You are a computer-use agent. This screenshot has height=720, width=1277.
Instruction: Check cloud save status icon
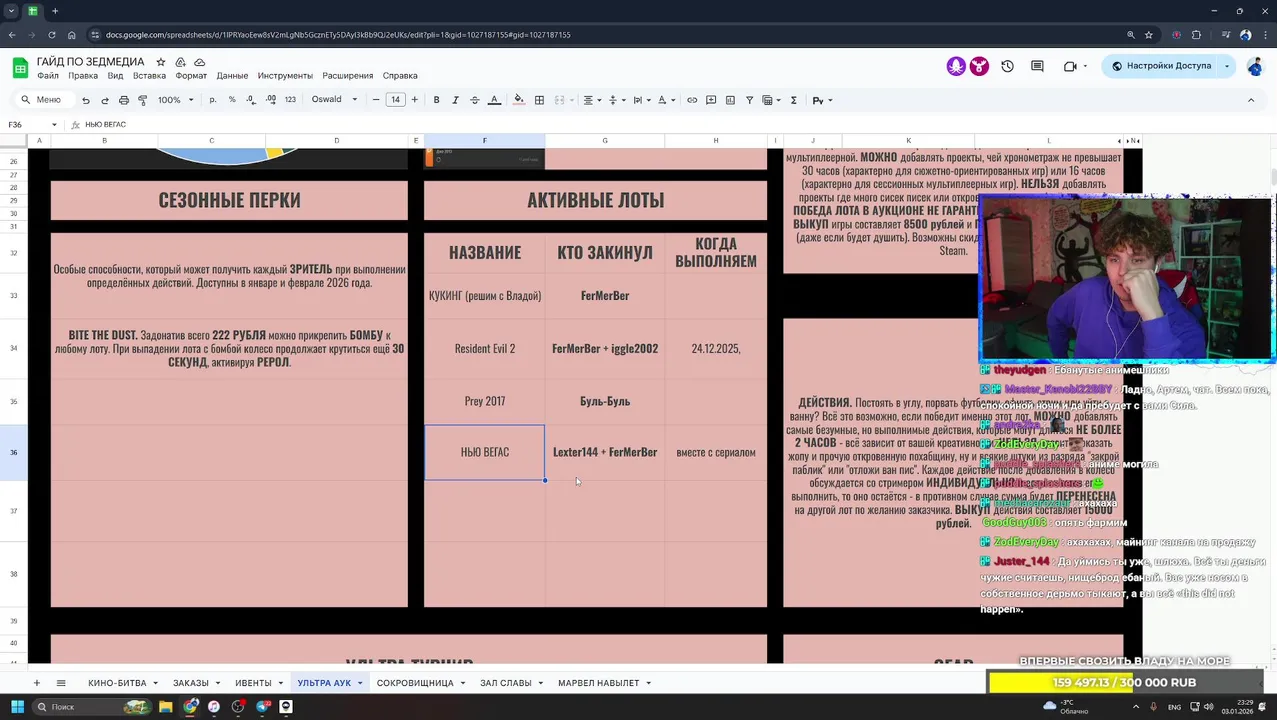coord(199,62)
